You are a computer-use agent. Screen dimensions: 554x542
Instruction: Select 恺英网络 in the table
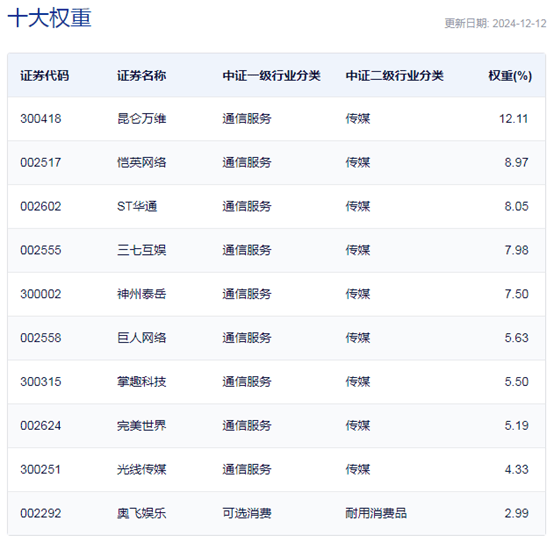click(x=142, y=163)
